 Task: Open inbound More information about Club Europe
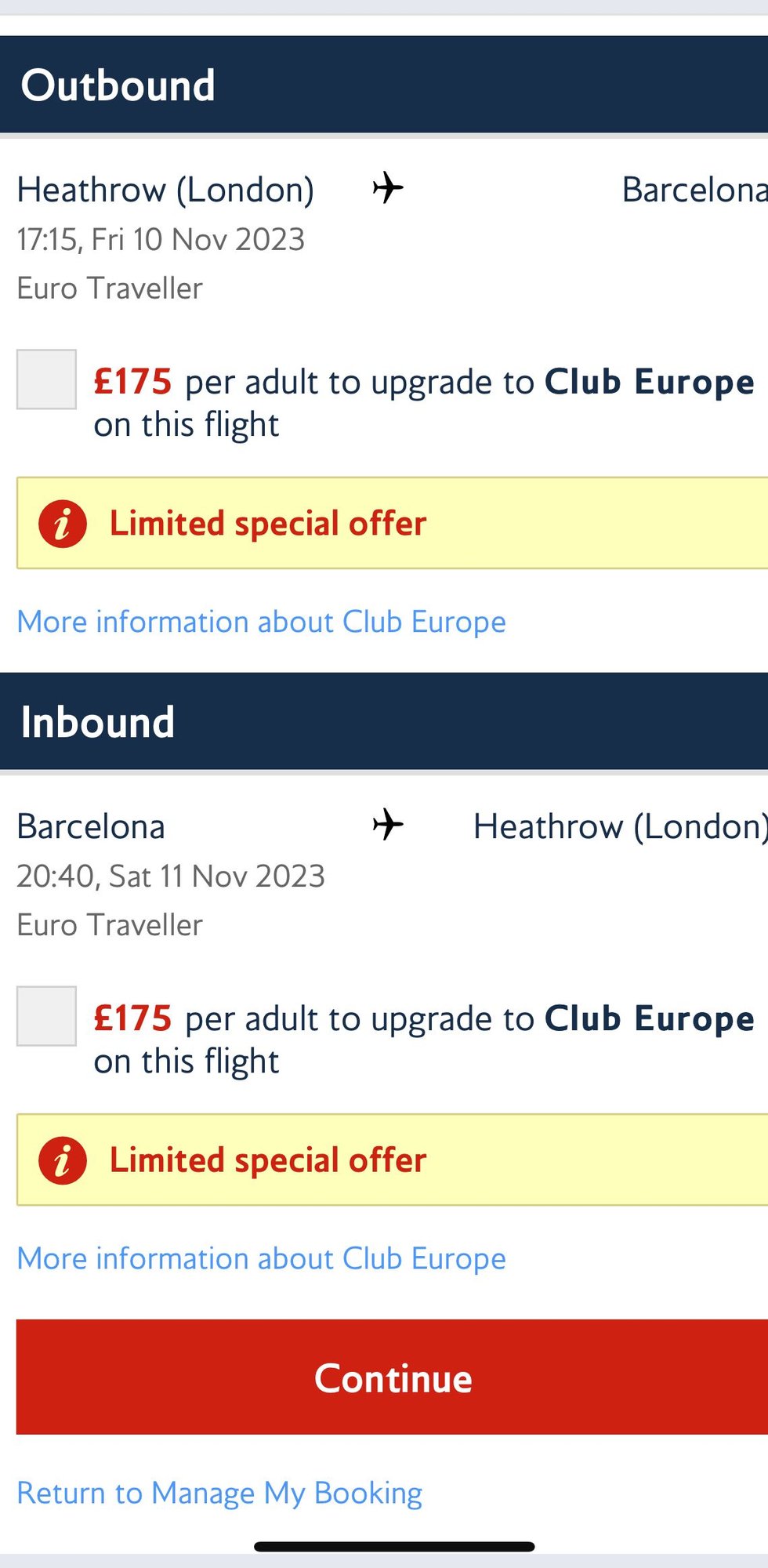pyautogui.click(x=261, y=1258)
